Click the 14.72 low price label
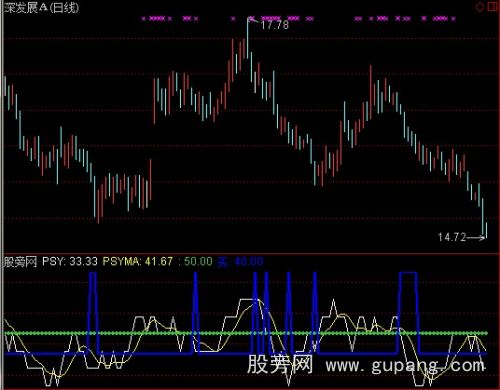 pyautogui.click(x=452, y=237)
